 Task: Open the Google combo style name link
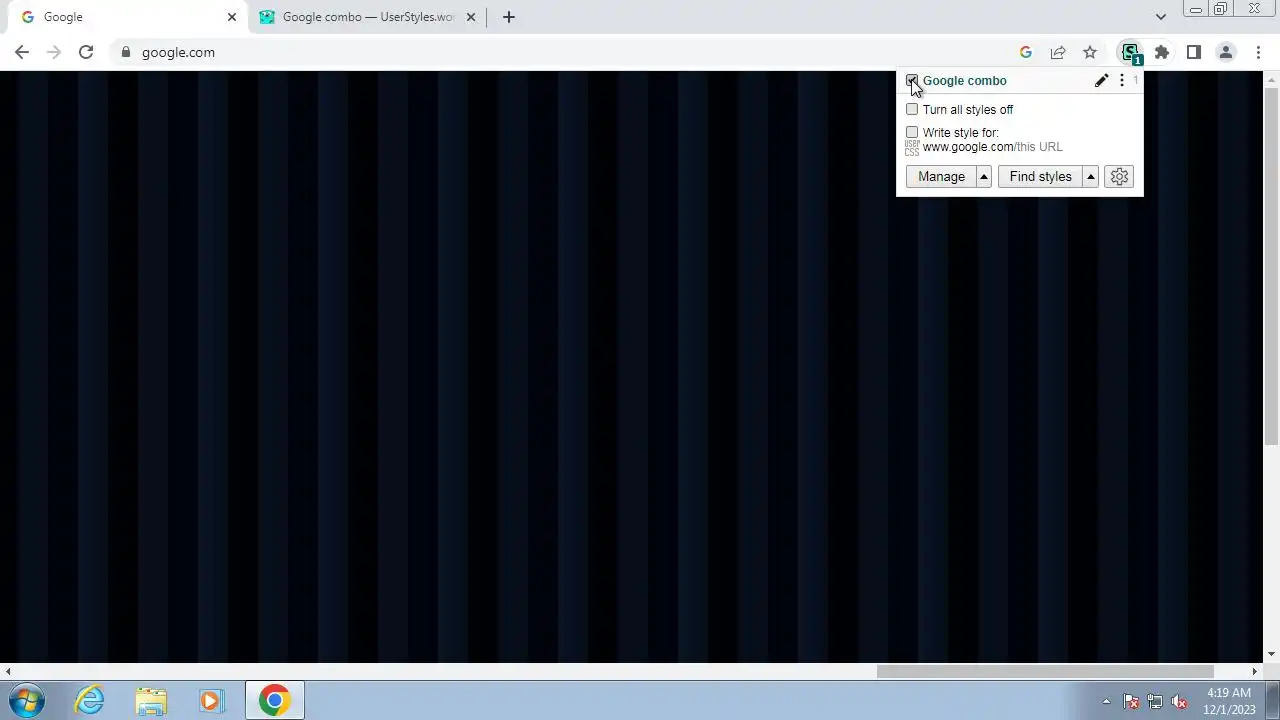[x=965, y=81]
